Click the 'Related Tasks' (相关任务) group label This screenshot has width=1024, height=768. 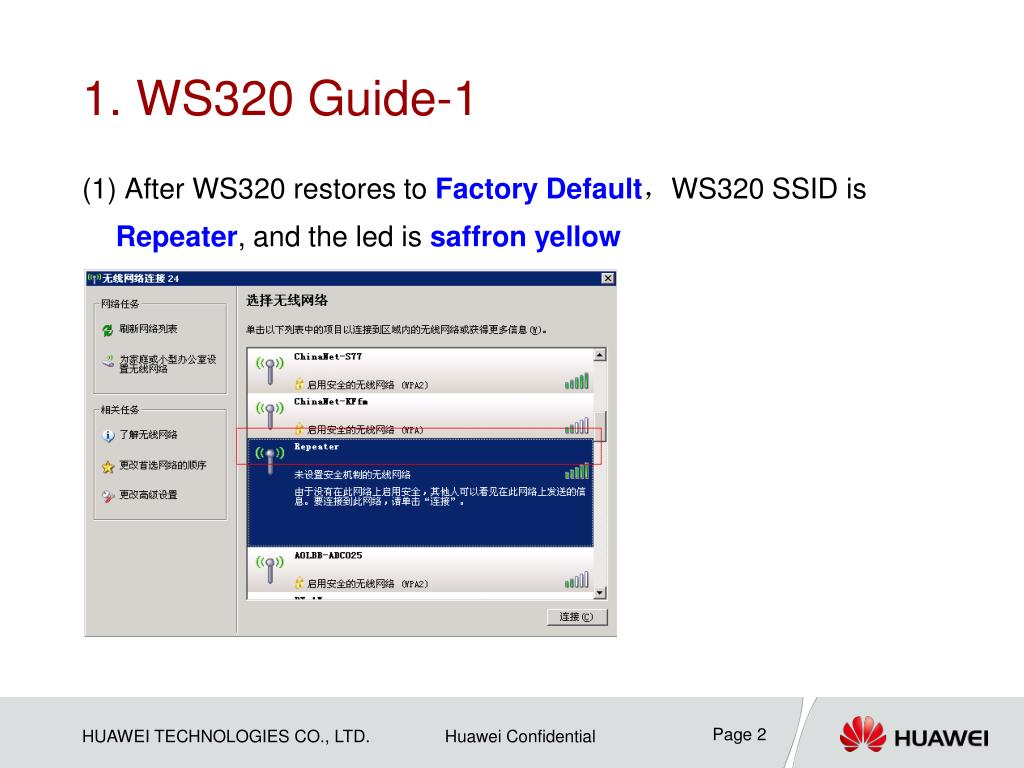pyautogui.click(x=120, y=409)
